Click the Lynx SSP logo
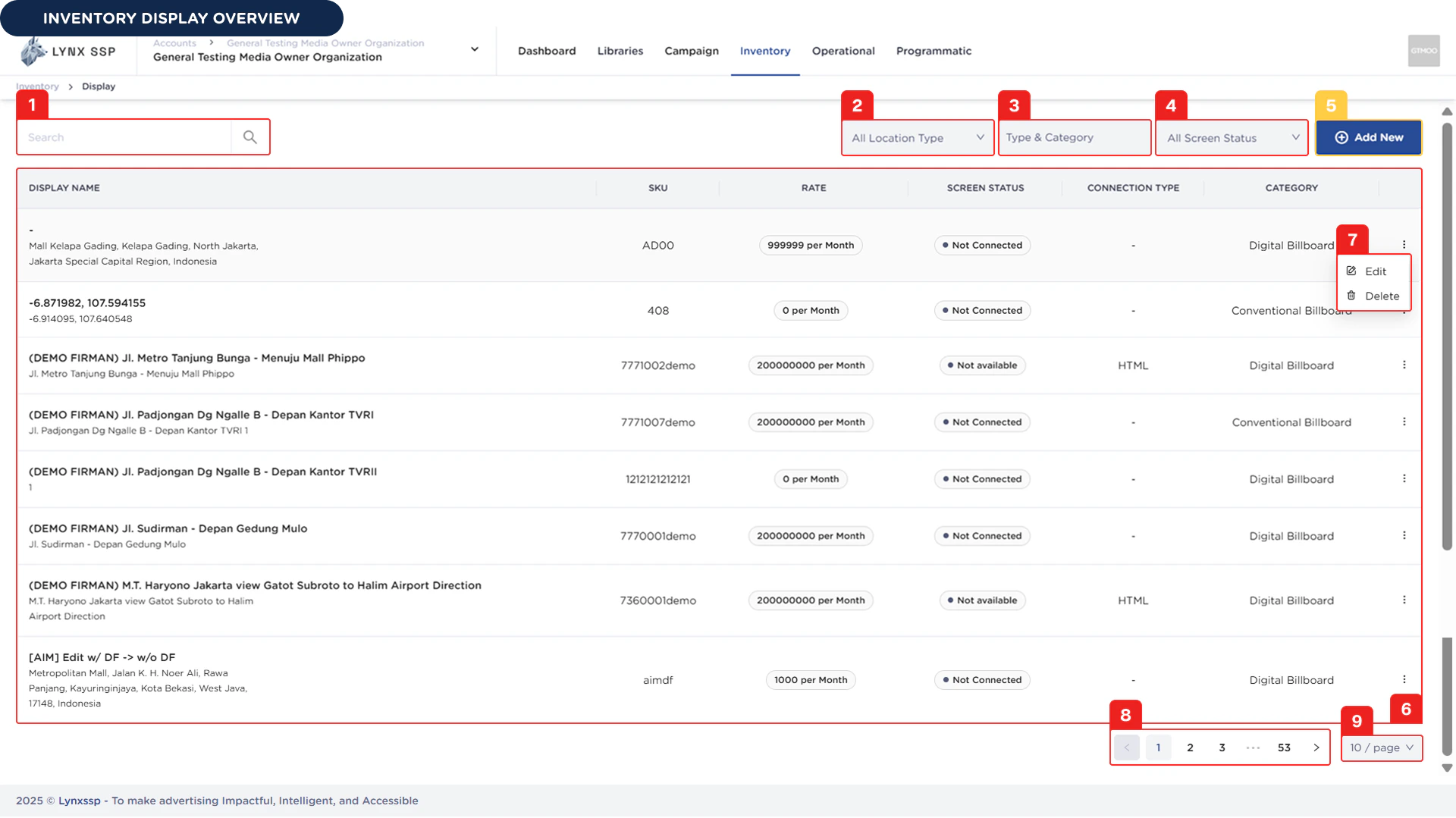Image resolution: width=1456 pixels, height=818 pixels. (x=68, y=52)
